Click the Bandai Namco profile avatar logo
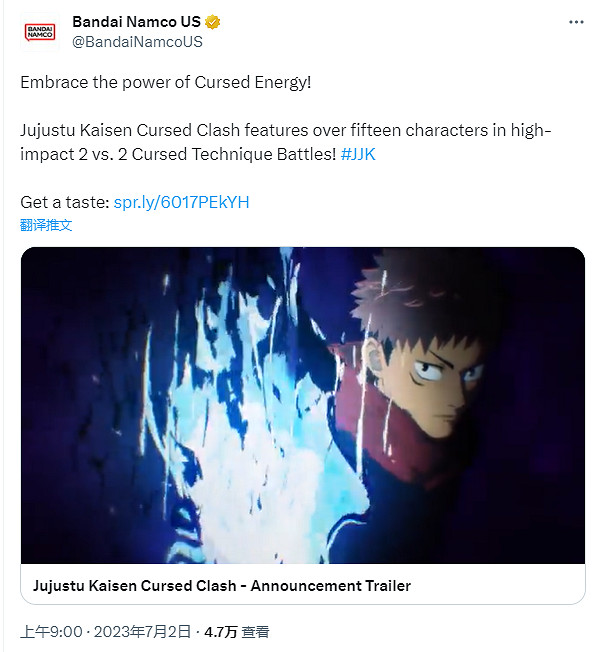Image resolution: width=602 pixels, height=652 pixels. (x=40, y=32)
